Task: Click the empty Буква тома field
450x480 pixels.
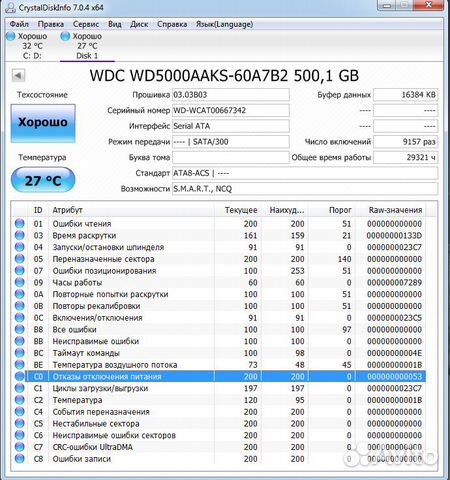Action: click(x=231, y=157)
